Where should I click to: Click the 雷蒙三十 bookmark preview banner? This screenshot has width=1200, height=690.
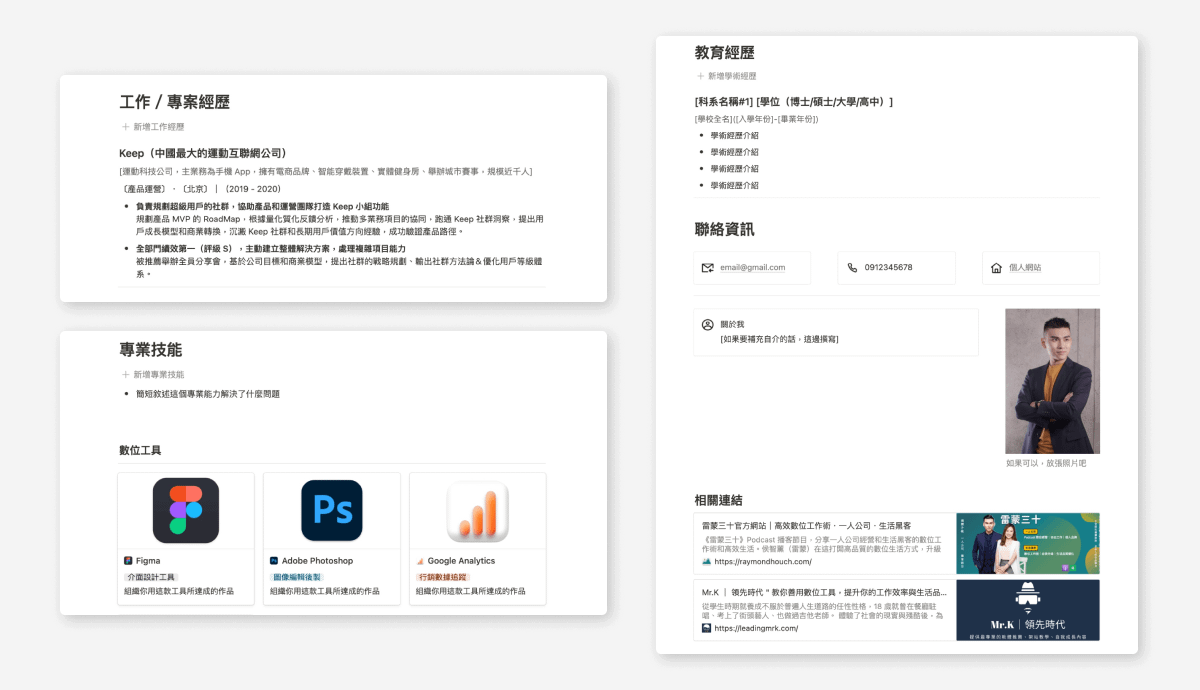[1027, 543]
